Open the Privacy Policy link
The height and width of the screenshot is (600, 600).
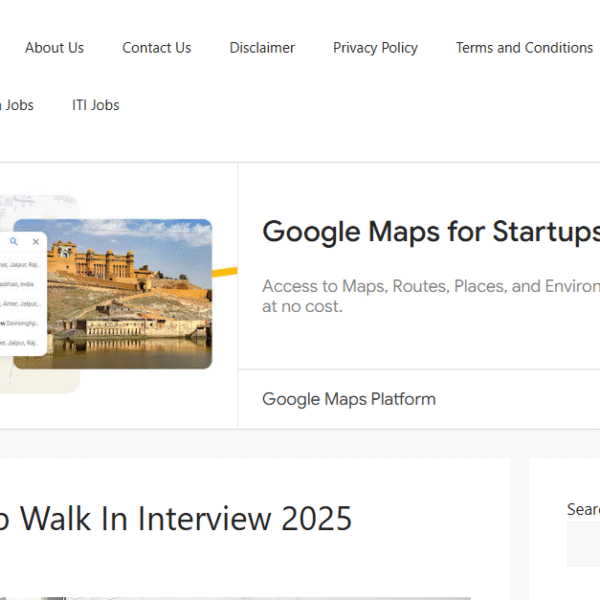point(375,48)
